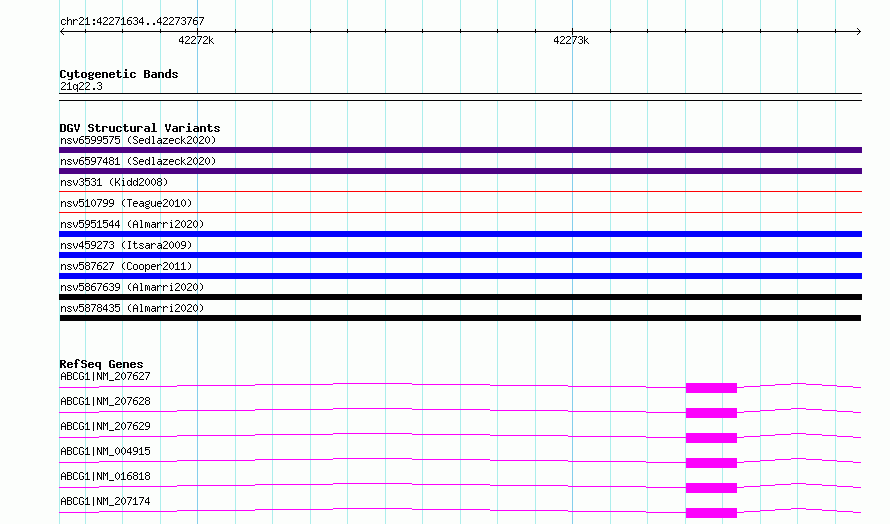Click variant label nsv3531 (Kidd2008)
The width and height of the screenshot is (890, 524).
pyautogui.click(x=114, y=182)
